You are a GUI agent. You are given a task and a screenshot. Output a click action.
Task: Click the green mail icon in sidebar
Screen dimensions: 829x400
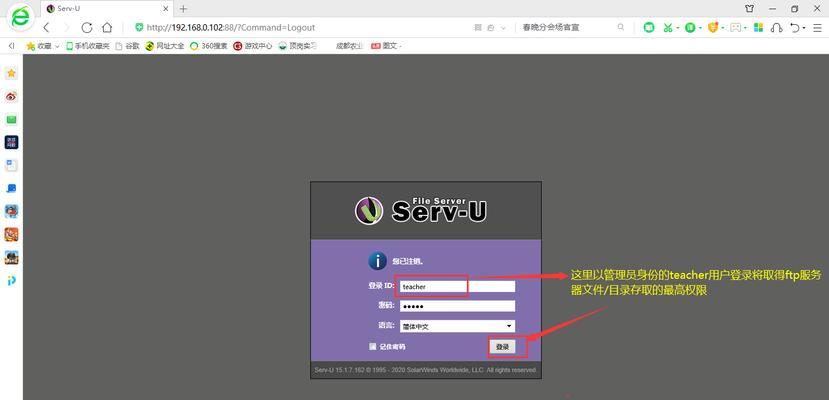click(11, 119)
